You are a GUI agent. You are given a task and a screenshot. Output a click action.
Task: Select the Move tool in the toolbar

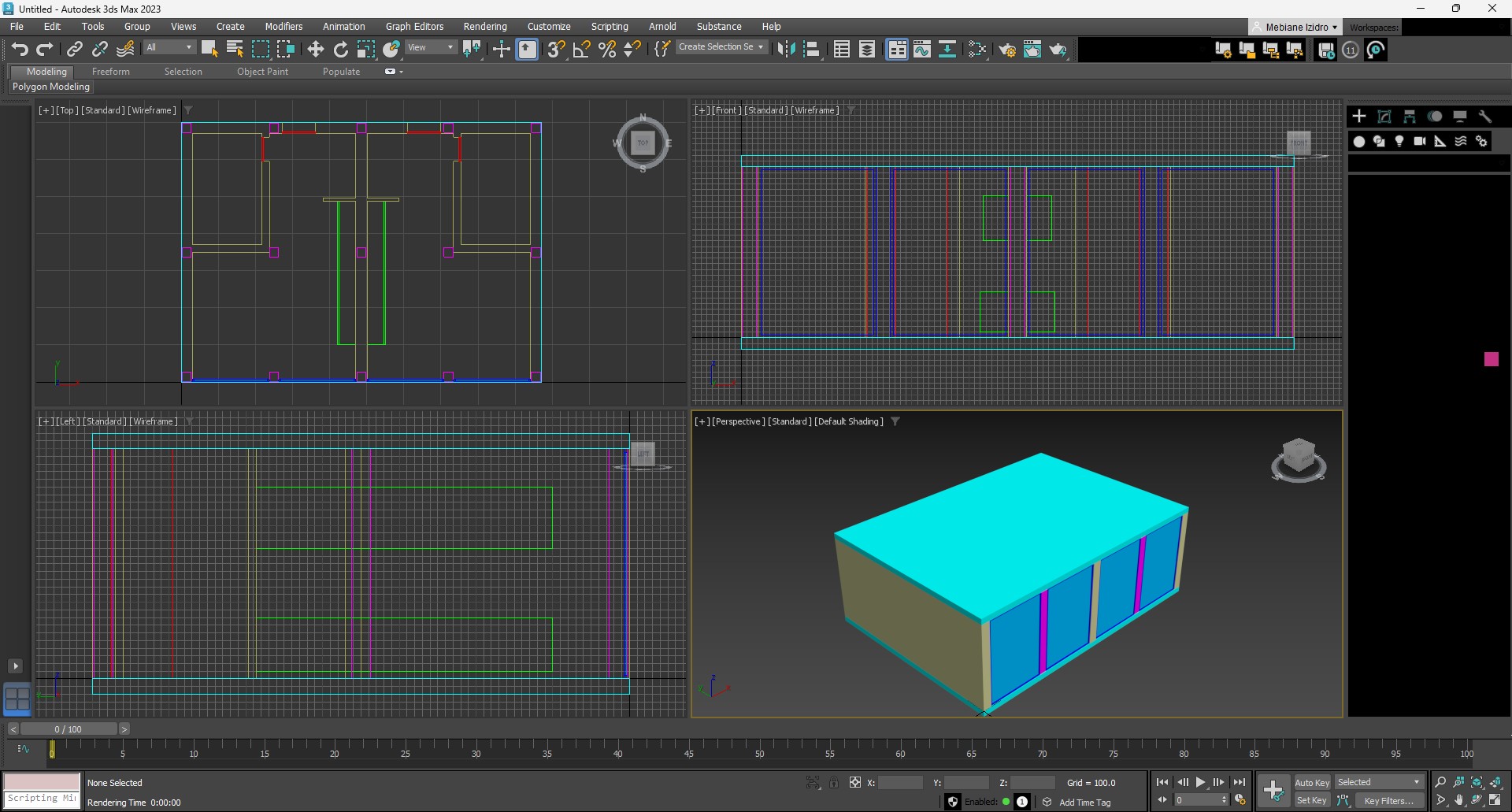point(315,50)
